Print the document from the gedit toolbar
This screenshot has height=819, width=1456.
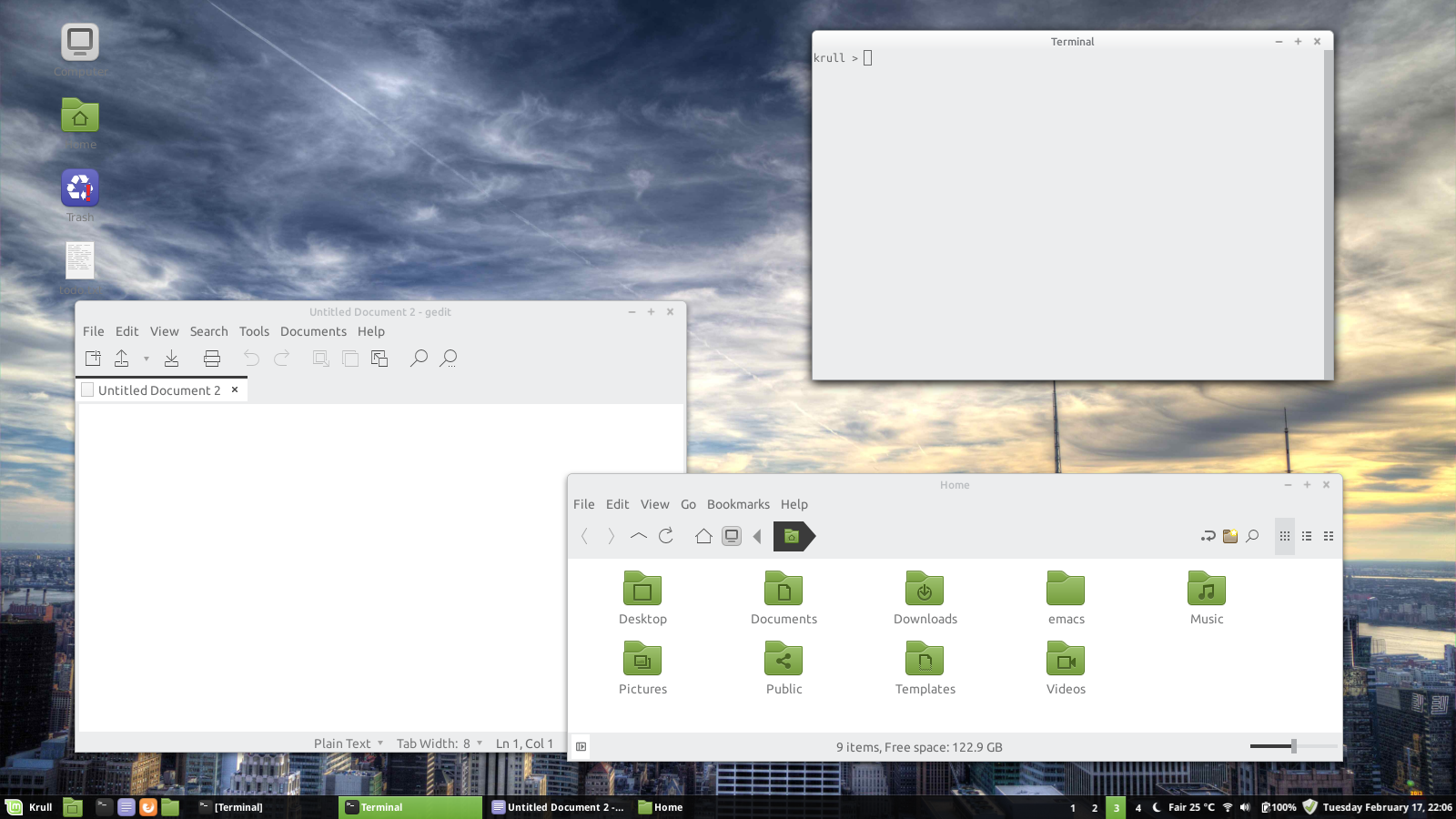[x=212, y=358]
